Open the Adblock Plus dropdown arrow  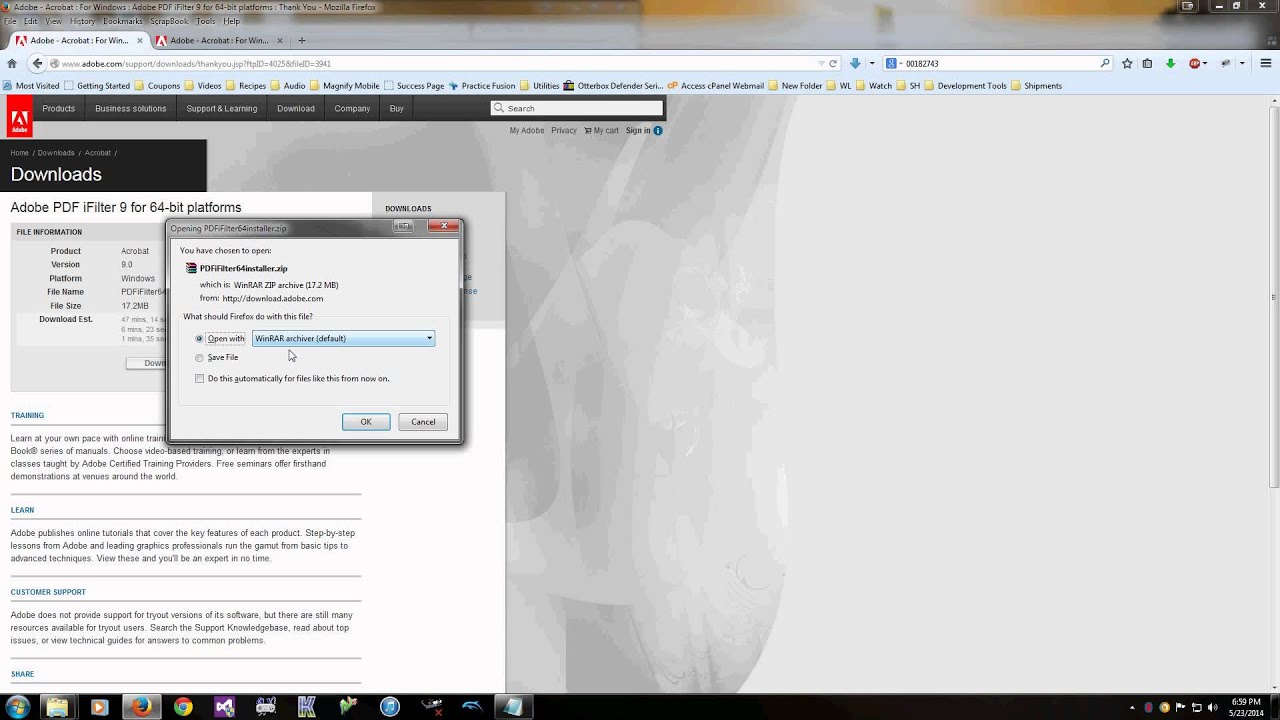(1205, 63)
